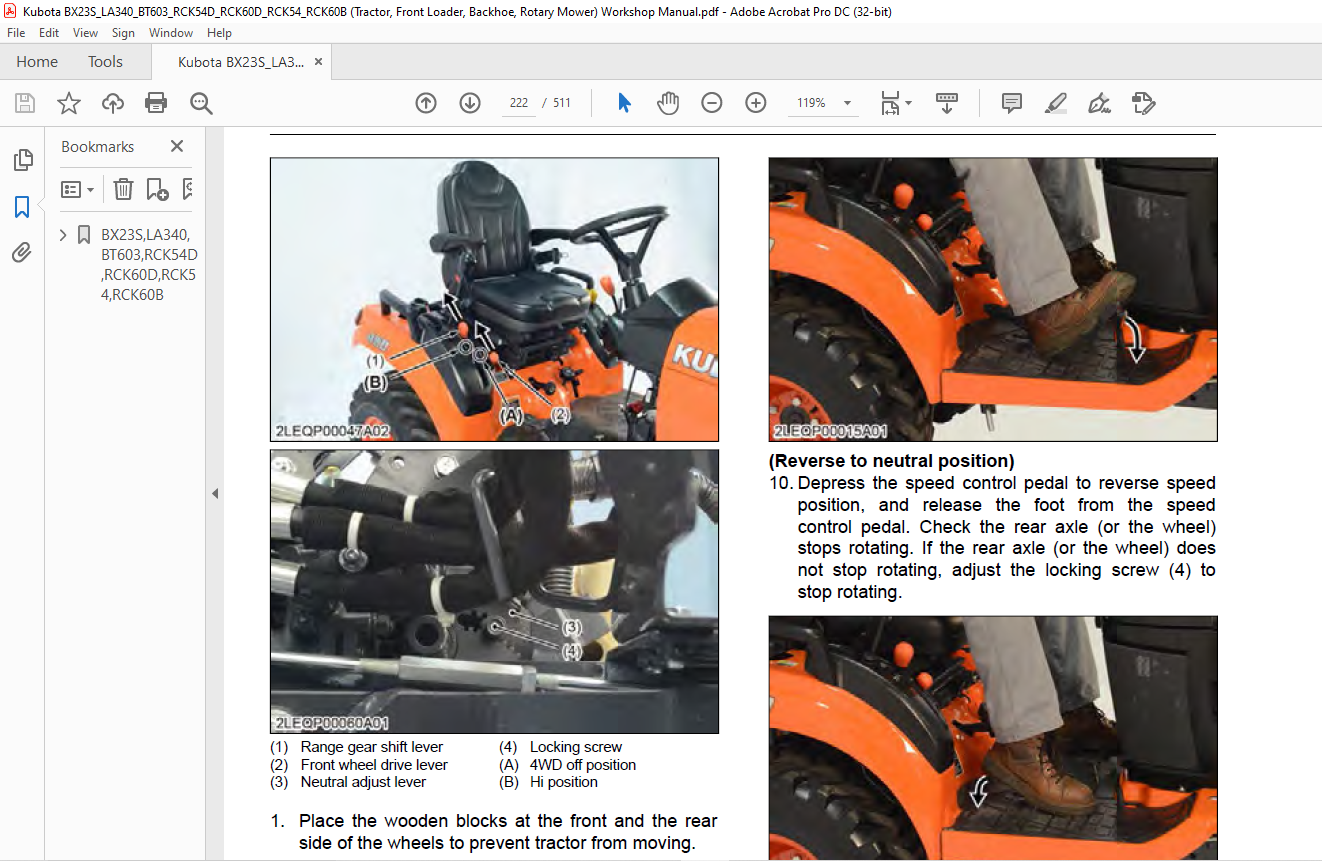Open the Attachments paperclip panel
This screenshot has height=861, width=1322.
[22, 253]
